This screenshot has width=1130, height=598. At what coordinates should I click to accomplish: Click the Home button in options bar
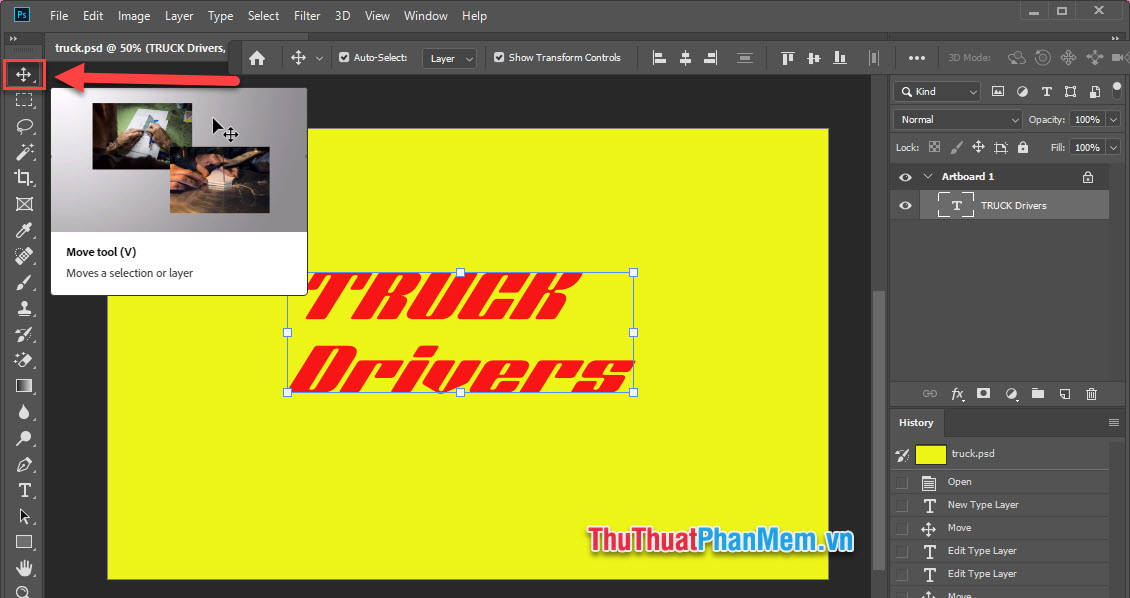[257, 57]
